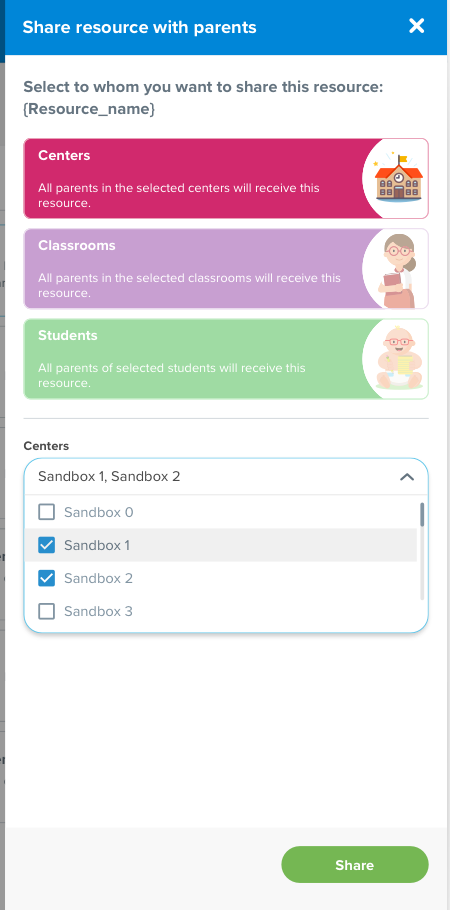Select the purple Classrooms card
The image size is (450, 910).
click(x=226, y=268)
